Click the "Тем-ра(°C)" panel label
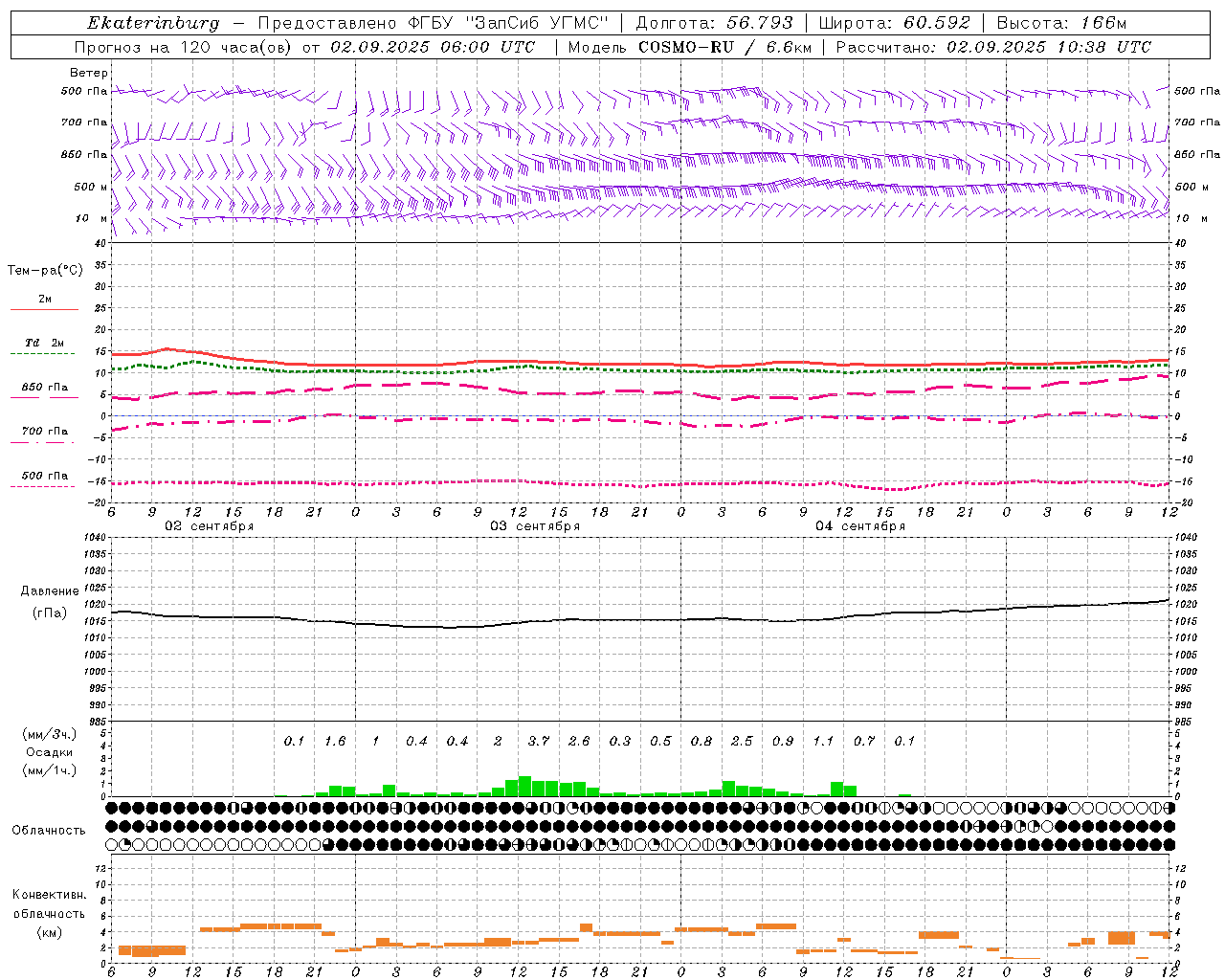 click(x=45, y=271)
